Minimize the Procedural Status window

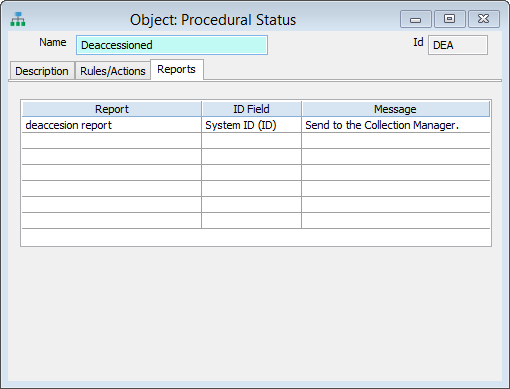(x=416, y=19)
